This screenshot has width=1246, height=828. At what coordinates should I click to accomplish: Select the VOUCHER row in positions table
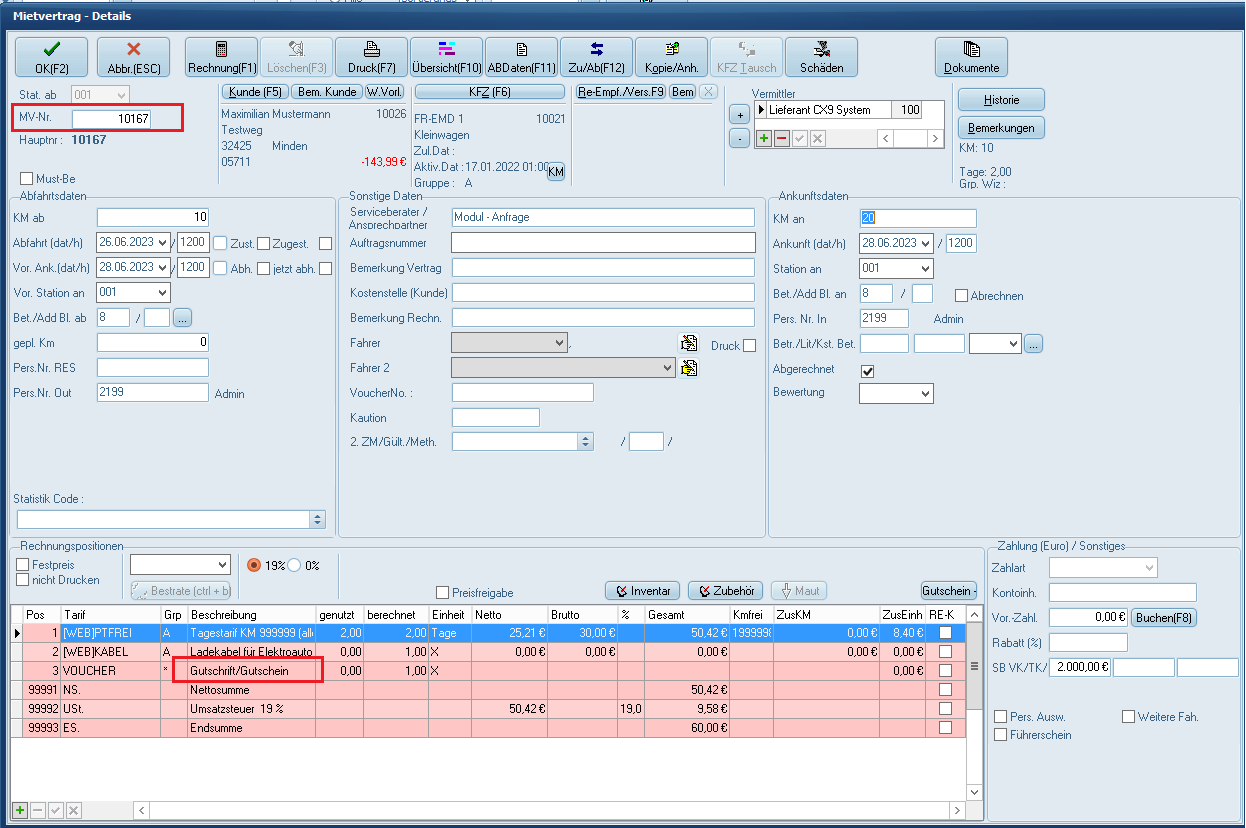[90, 671]
